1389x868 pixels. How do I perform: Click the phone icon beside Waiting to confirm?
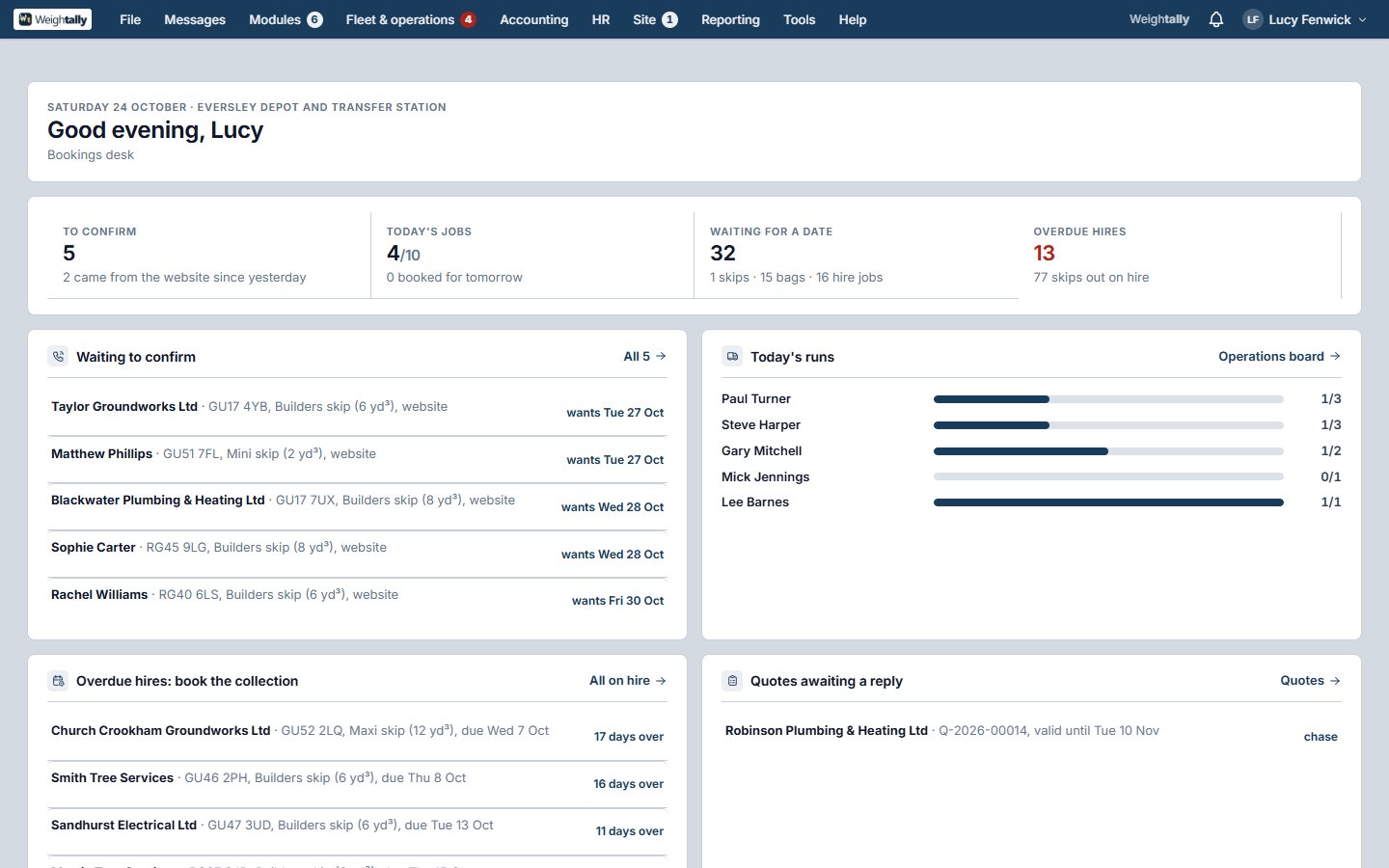click(x=58, y=357)
